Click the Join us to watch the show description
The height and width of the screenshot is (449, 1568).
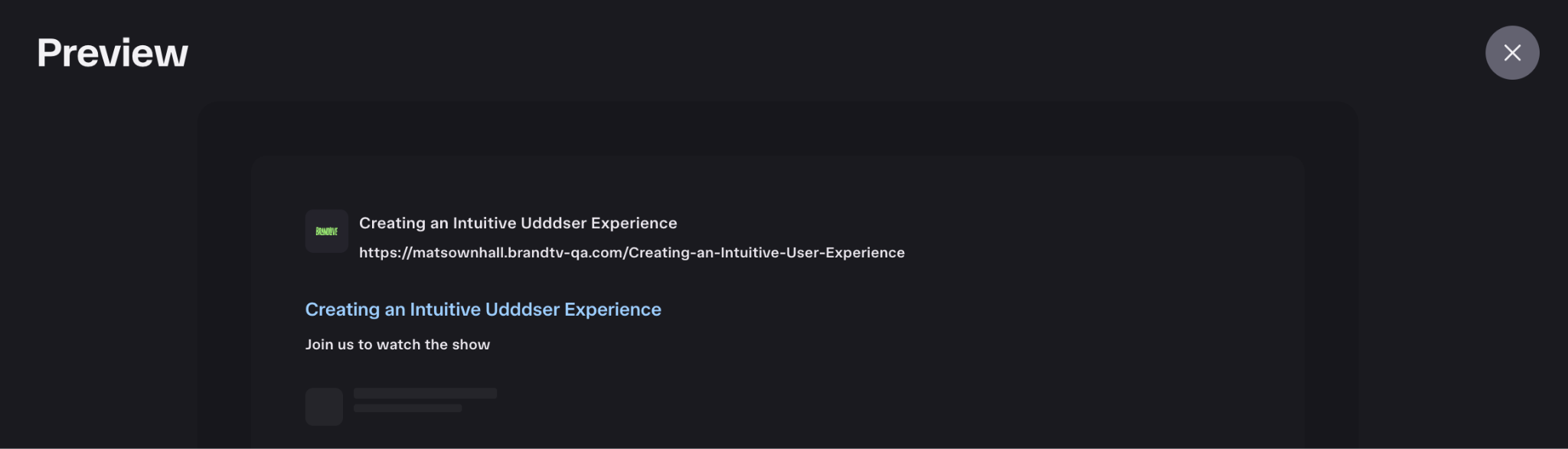point(397,345)
